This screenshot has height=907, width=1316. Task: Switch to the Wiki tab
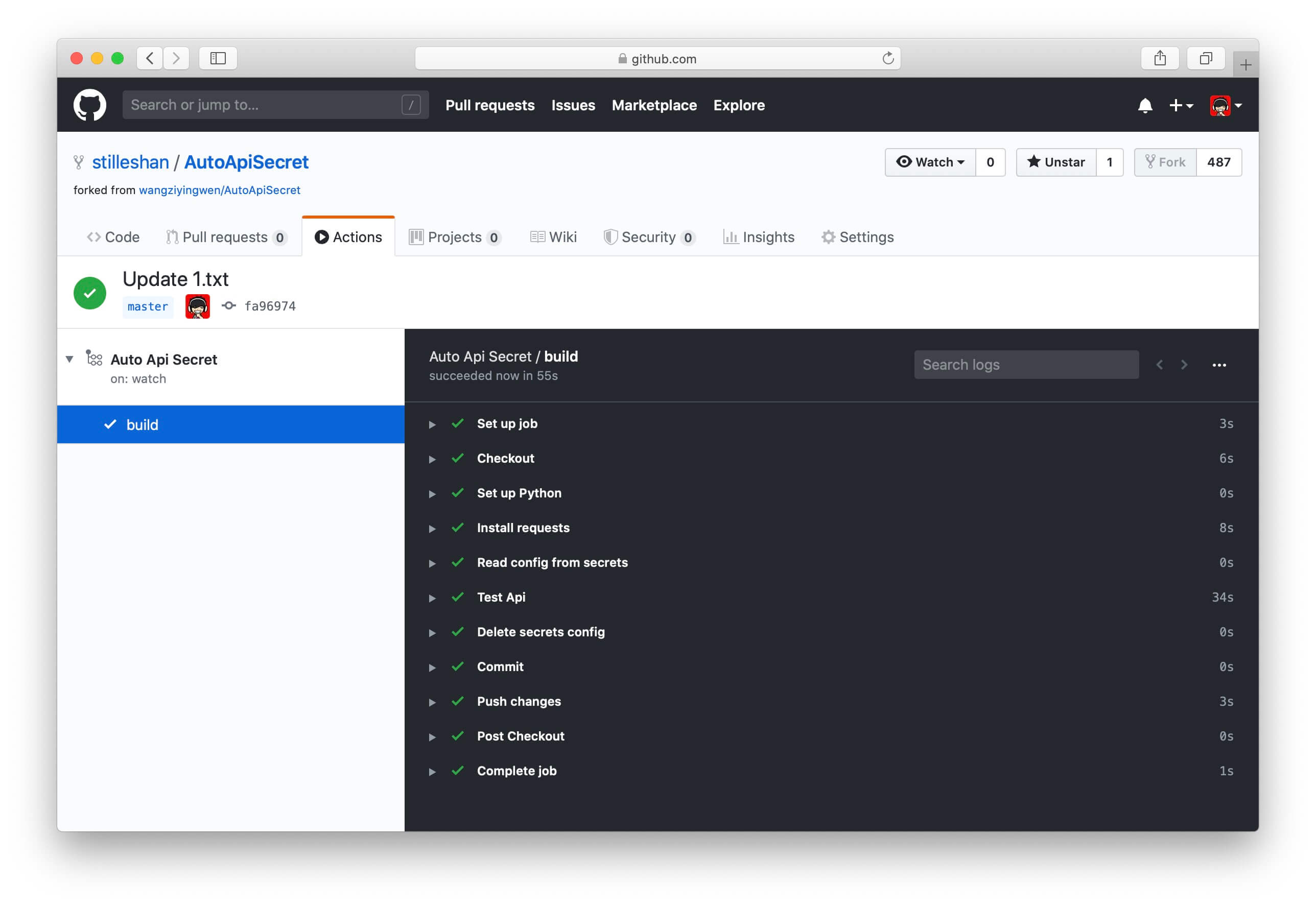point(553,237)
